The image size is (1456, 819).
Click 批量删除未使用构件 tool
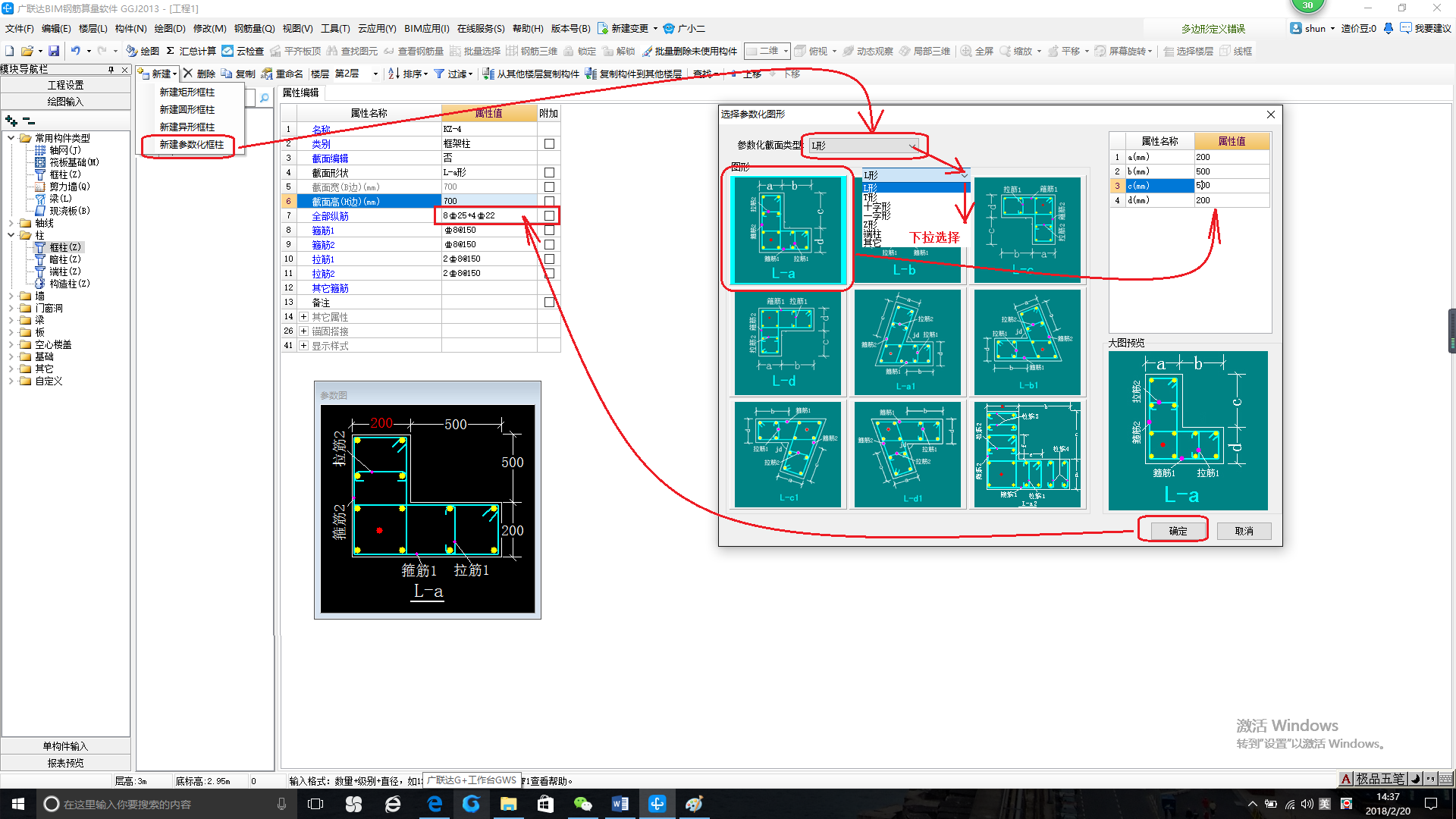689,51
